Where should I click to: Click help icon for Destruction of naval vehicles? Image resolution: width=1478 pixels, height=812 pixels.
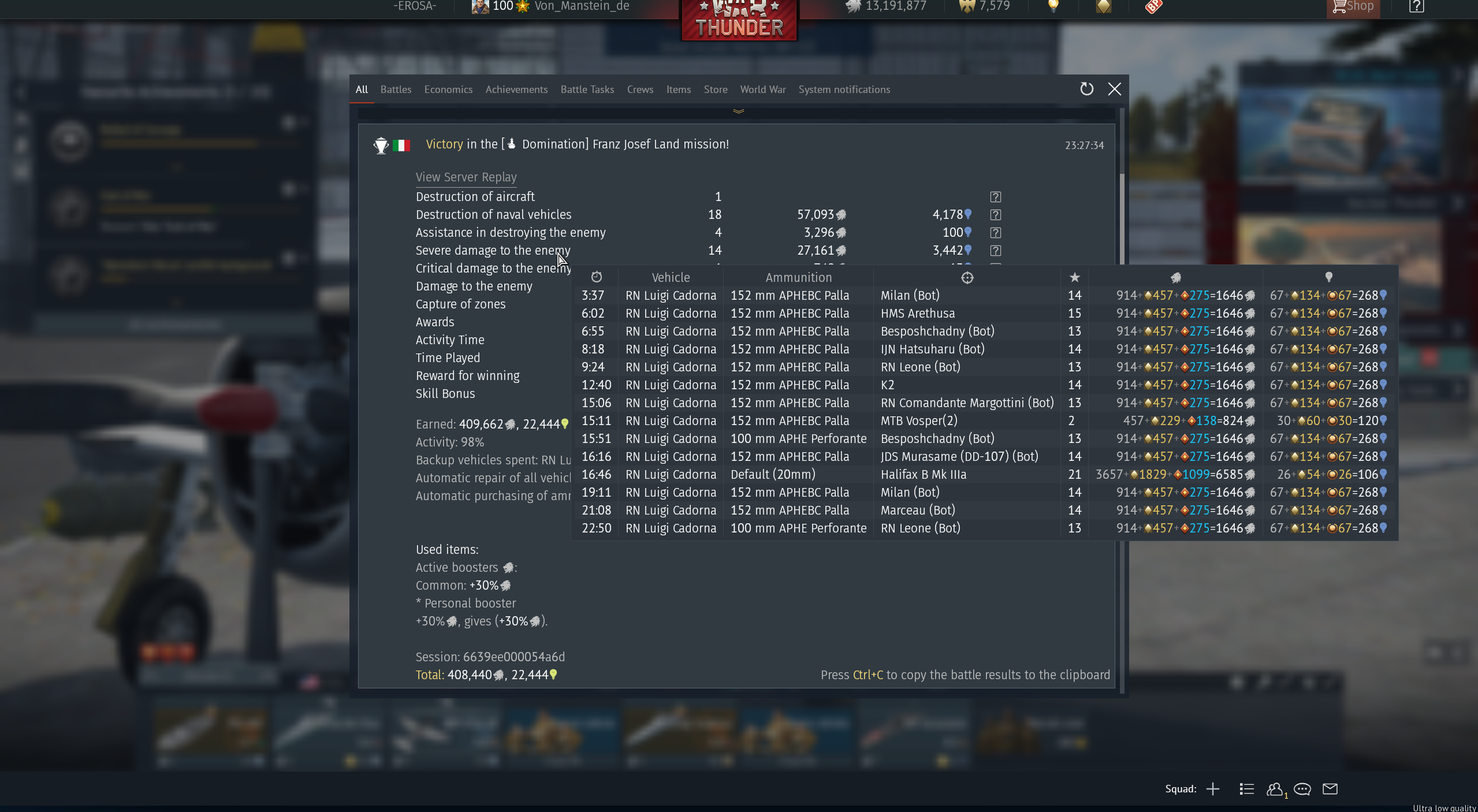(995, 215)
